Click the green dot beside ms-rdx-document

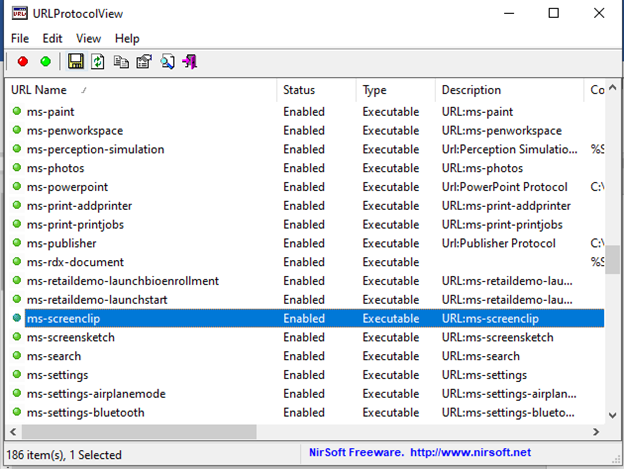(x=17, y=261)
